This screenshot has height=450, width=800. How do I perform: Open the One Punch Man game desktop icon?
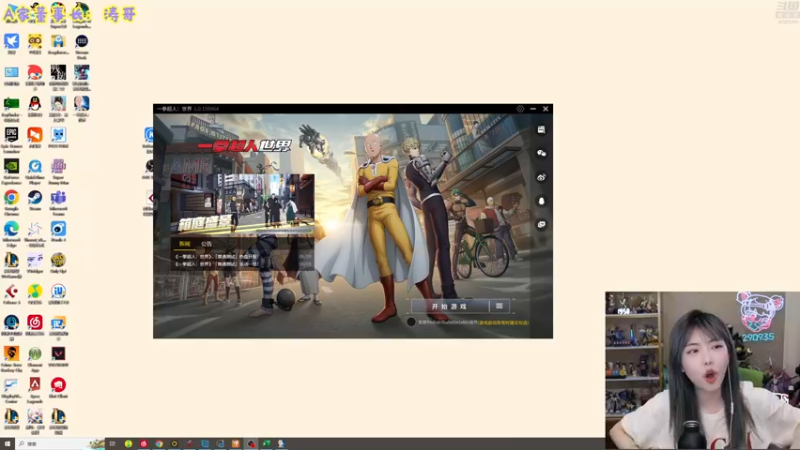(82, 109)
